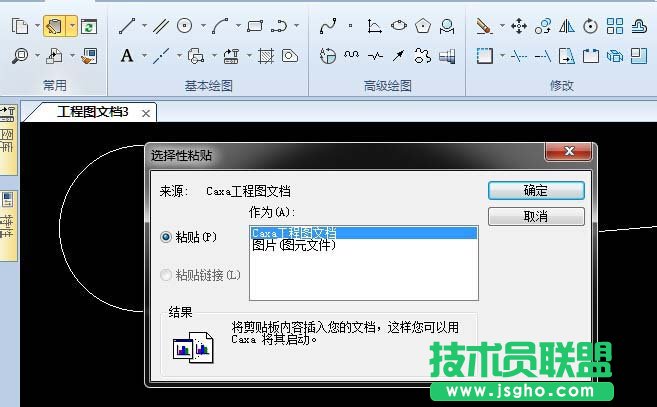Screen dimensions: 657x407
Task: Select the Extend line tool
Action: point(543,56)
